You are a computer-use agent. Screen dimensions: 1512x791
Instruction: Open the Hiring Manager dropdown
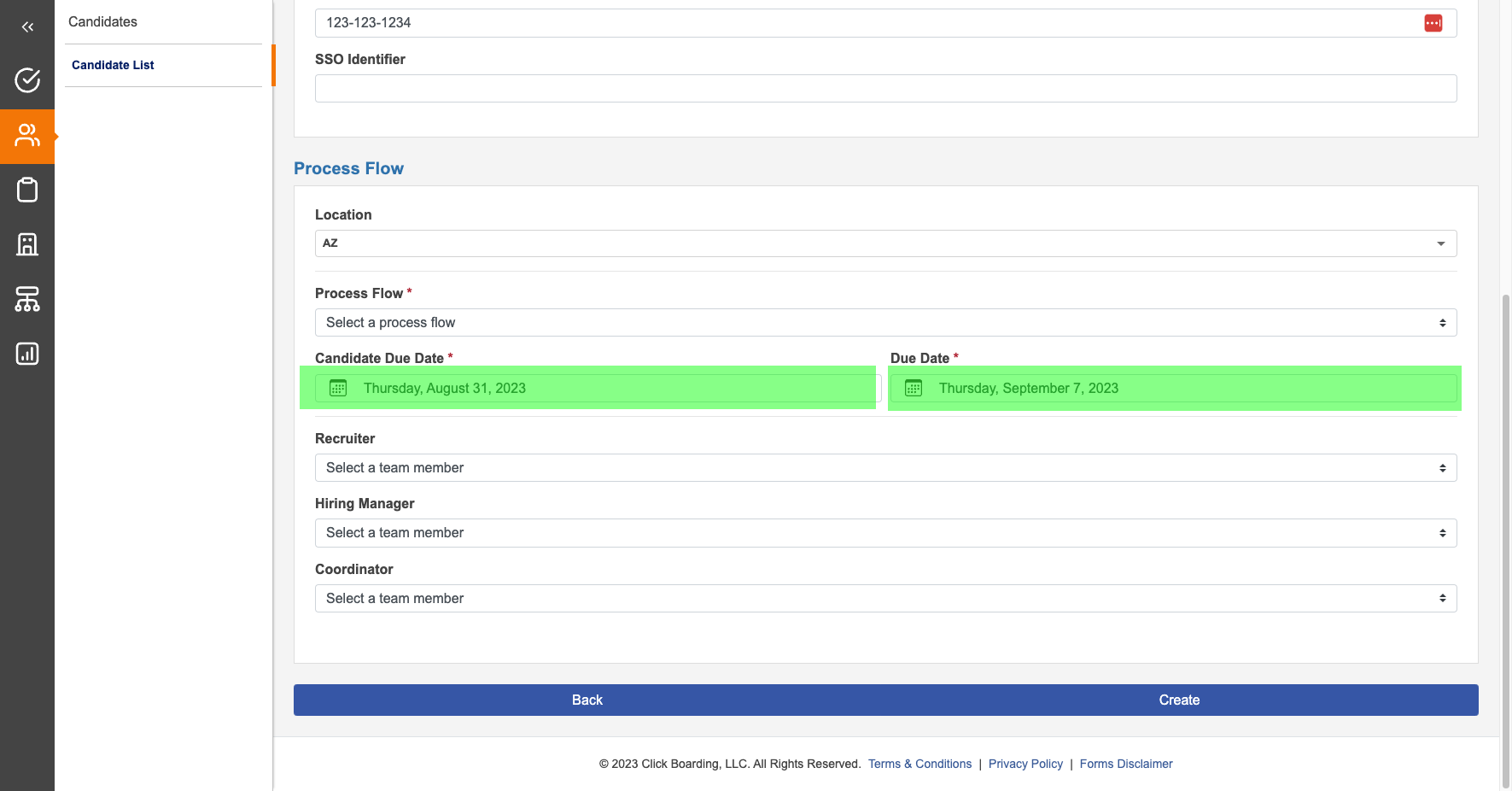[885, 533]
